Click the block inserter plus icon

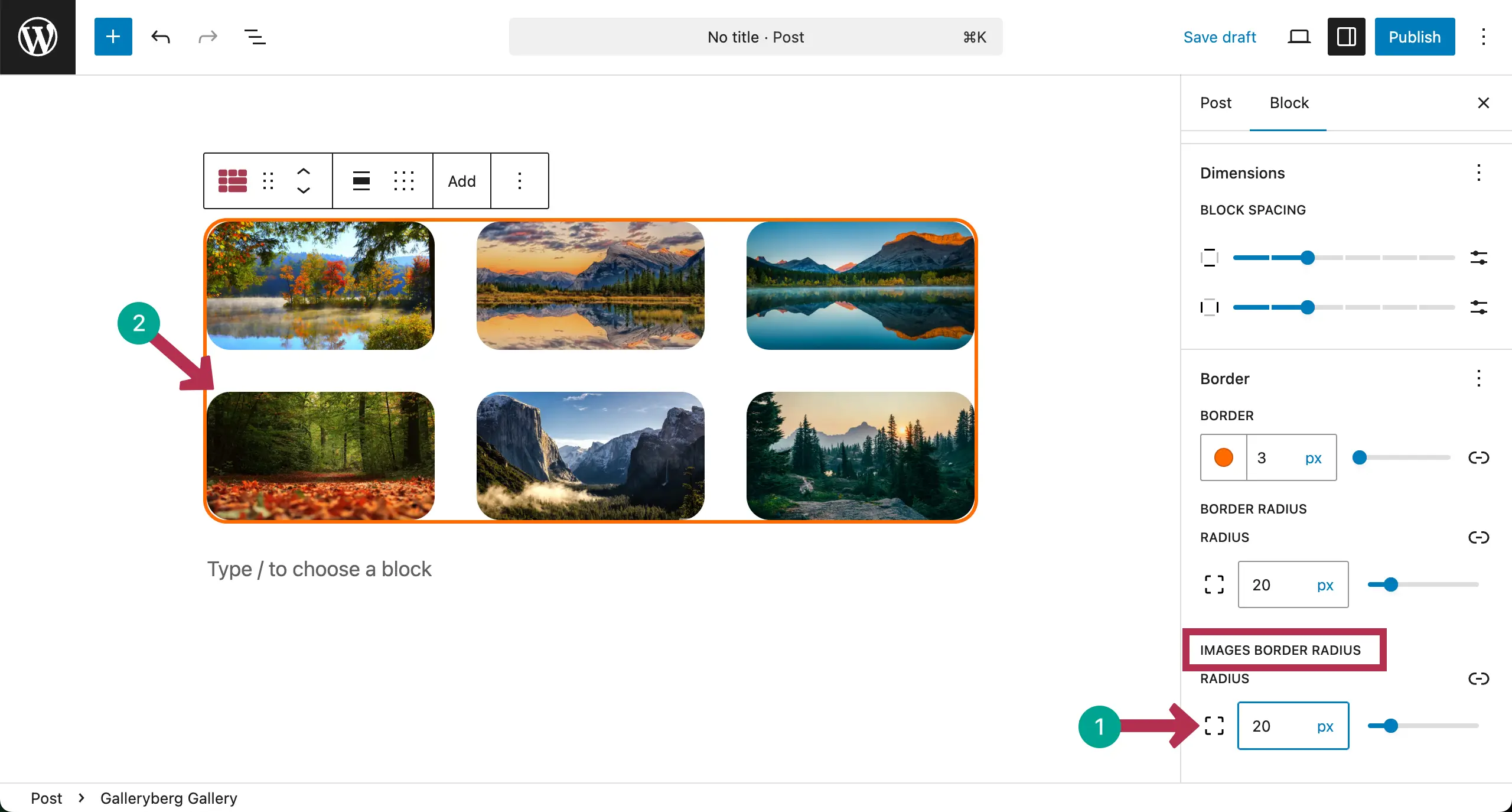pyautogui.click(x=113, y=37)
